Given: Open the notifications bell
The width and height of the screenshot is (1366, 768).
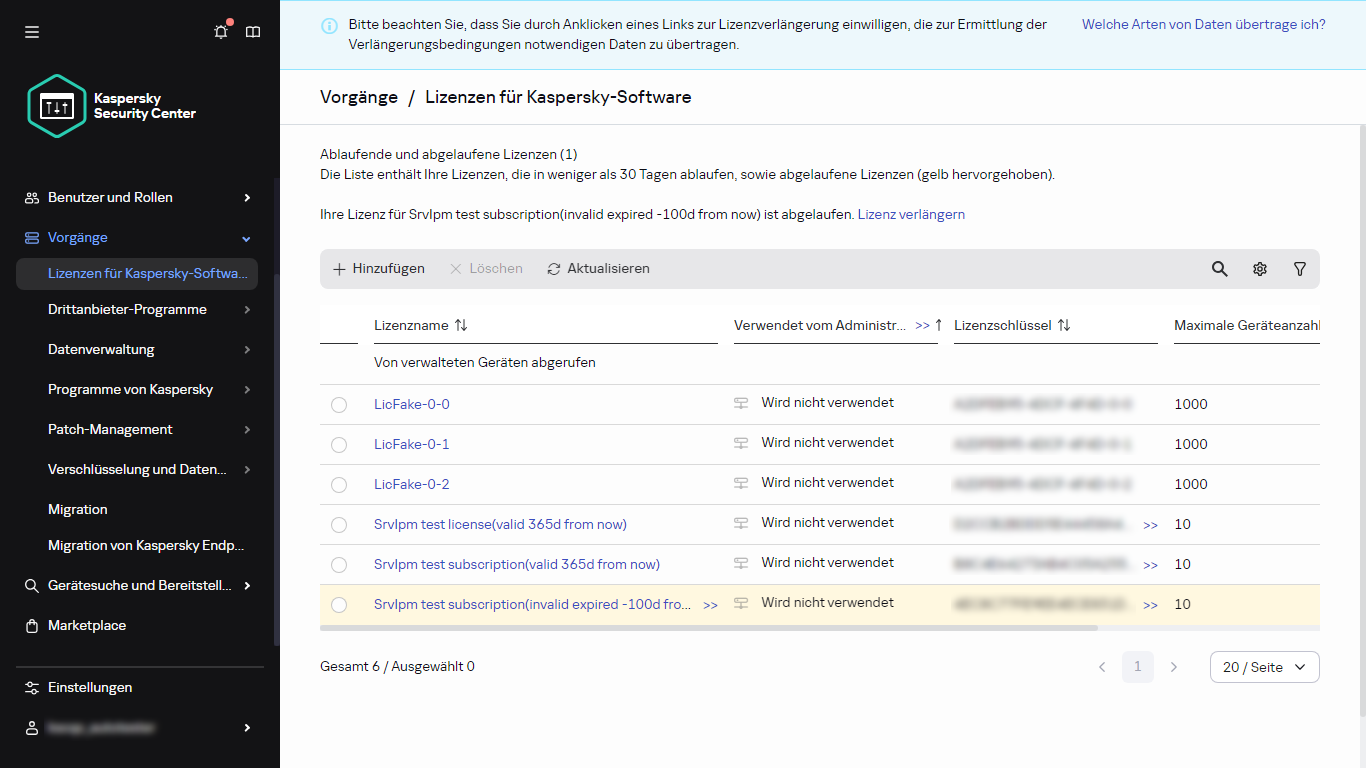Looking at the screenshot, I should click(x=220, y=32).
